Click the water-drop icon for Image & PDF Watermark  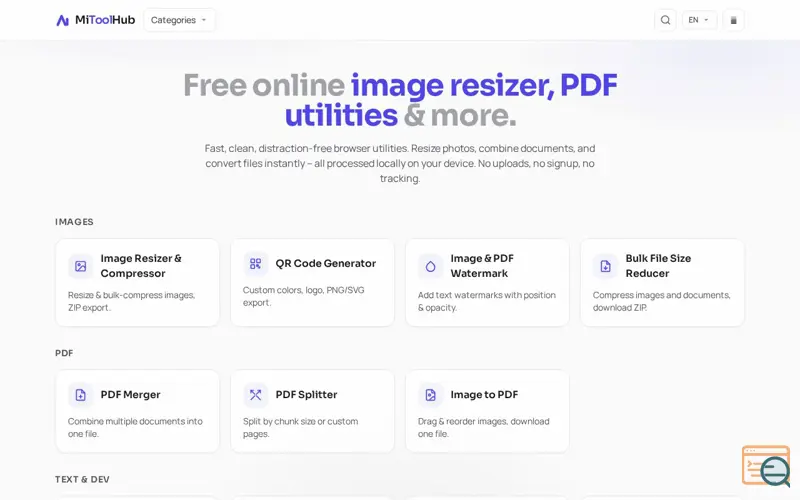click(431, 266)
